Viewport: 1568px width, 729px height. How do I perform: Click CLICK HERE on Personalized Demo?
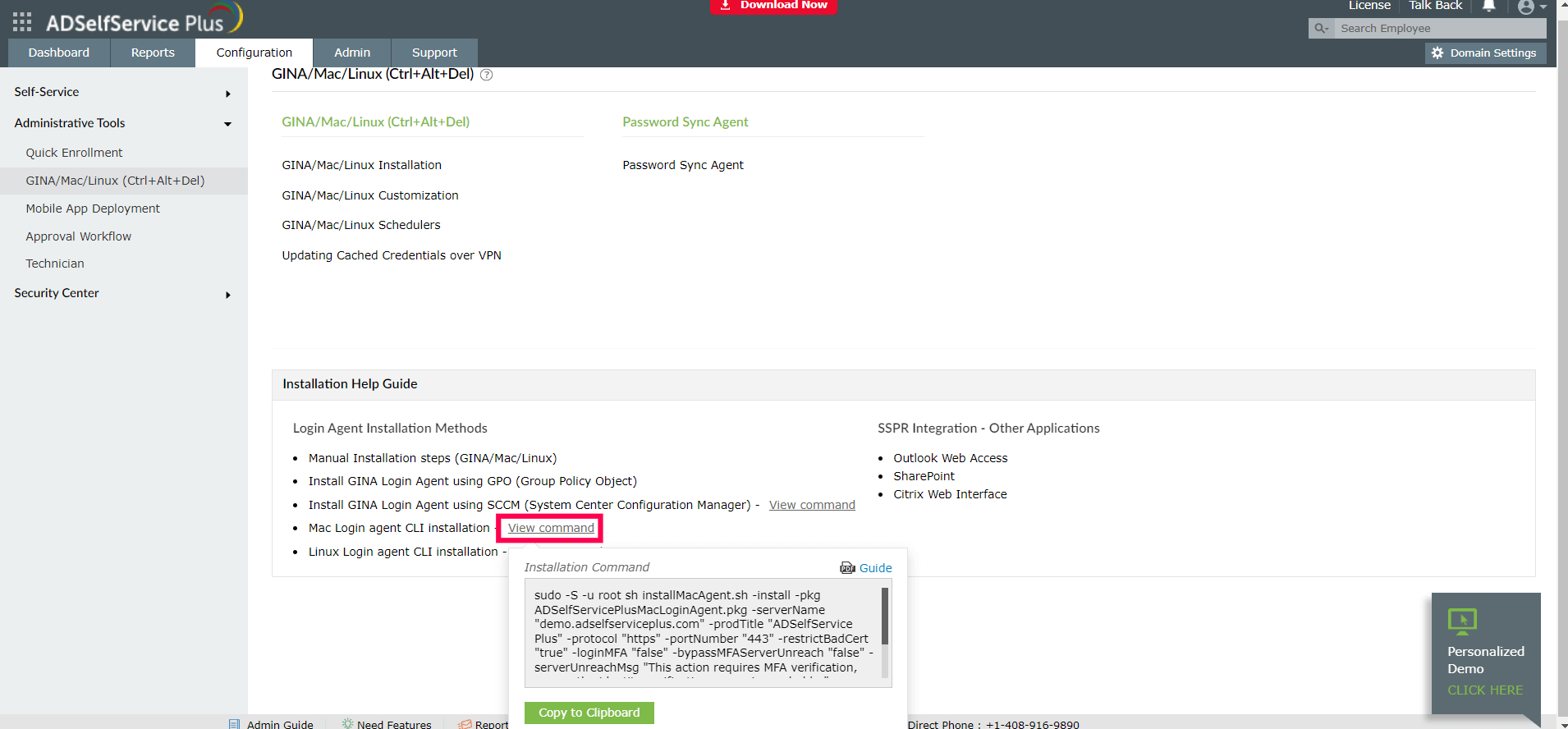pyautogui.click(x=1485, y=690)
